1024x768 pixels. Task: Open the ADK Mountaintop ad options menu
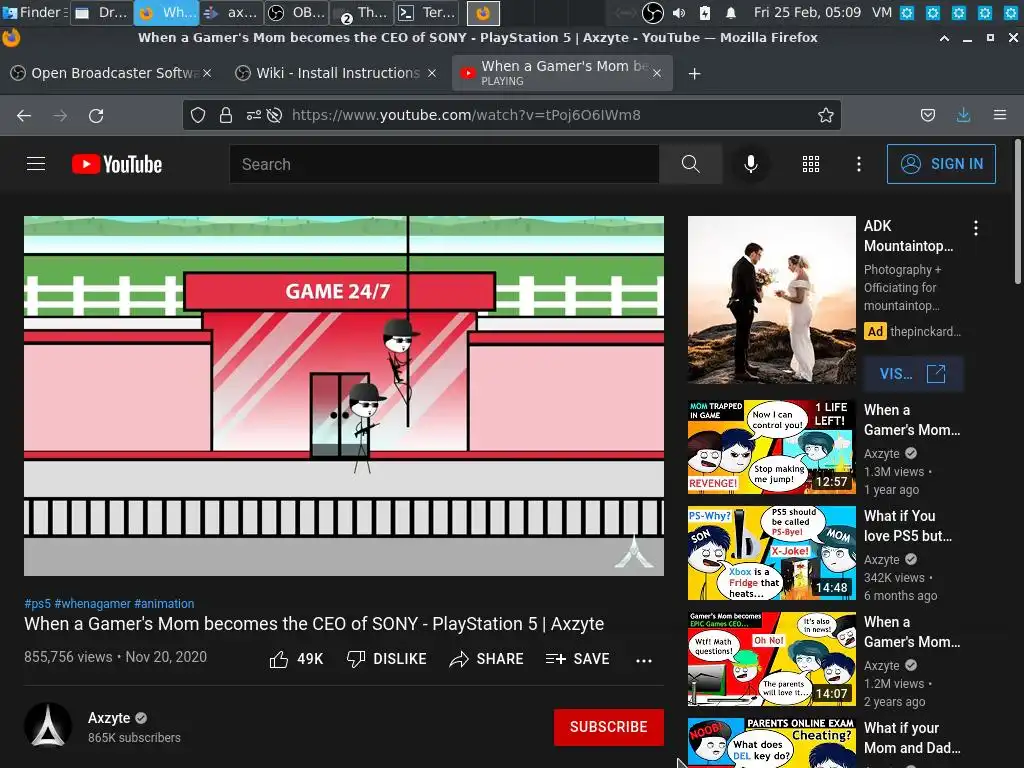pyautogui.click(x=976, y=228)
